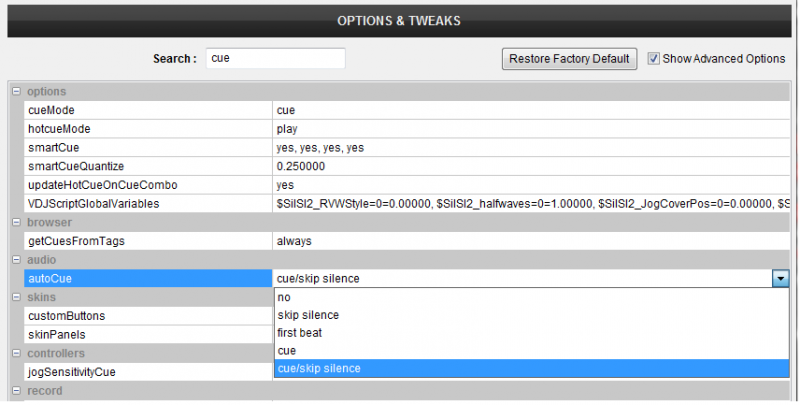
Task: Click the Search text field
Action: 275,59
